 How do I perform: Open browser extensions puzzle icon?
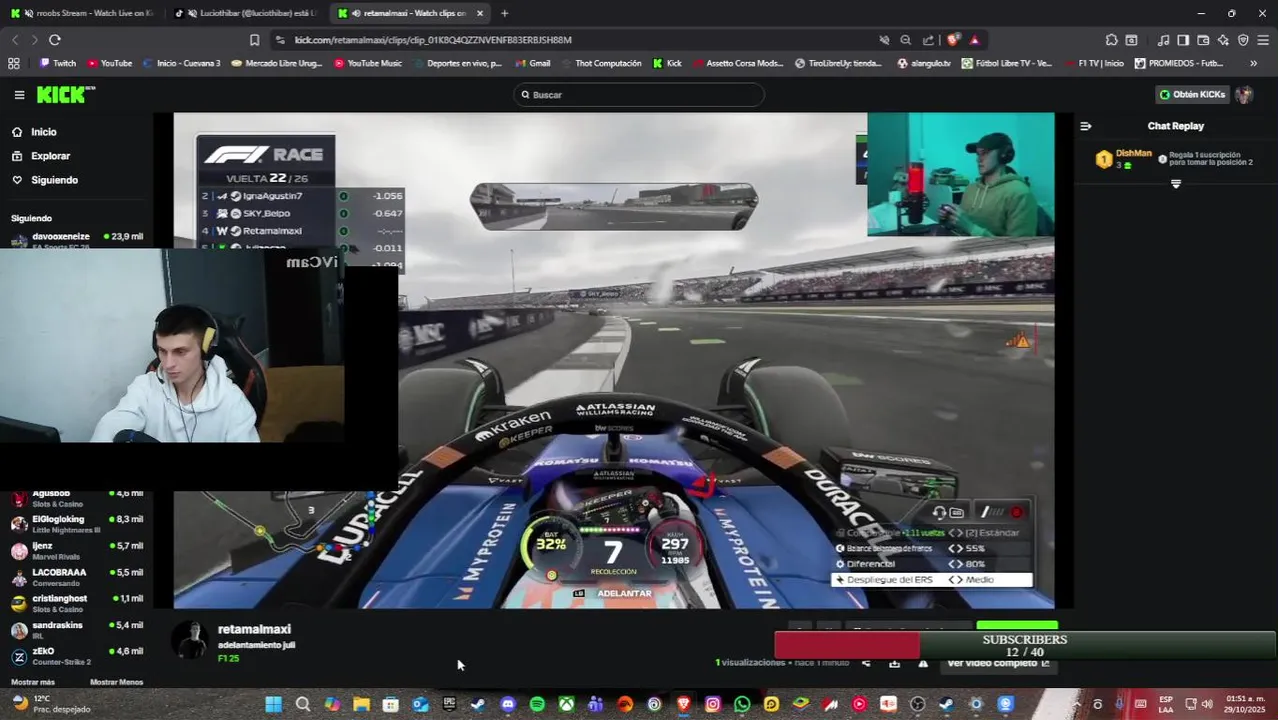1111,40
